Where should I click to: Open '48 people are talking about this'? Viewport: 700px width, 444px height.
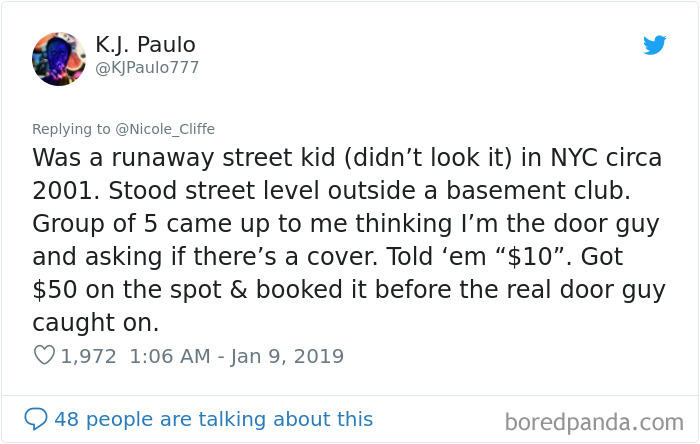point(213,419)
